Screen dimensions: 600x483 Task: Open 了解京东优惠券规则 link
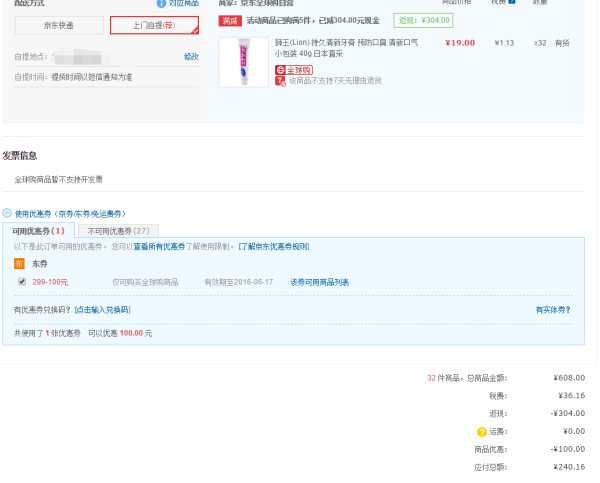pyautogui.click(x=274, y=247)
